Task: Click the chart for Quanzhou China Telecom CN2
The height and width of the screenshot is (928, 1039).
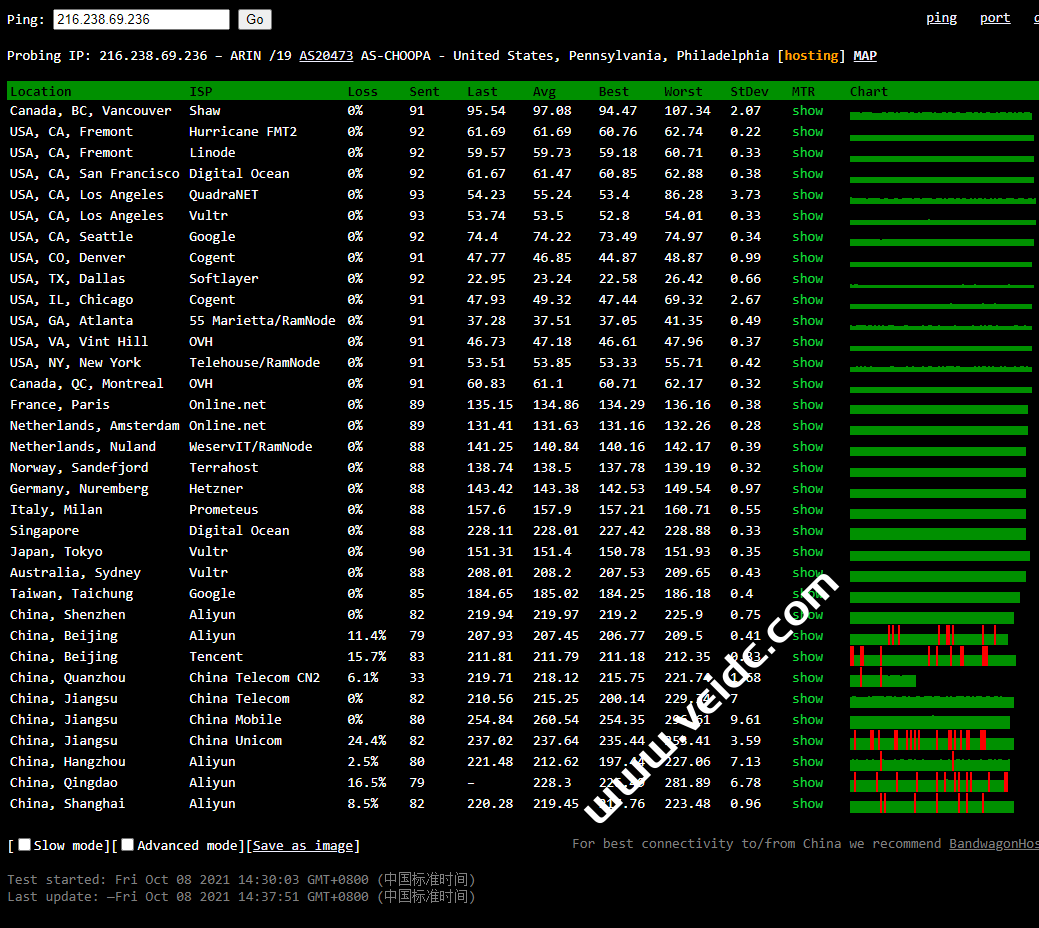Action: point(882,679)
